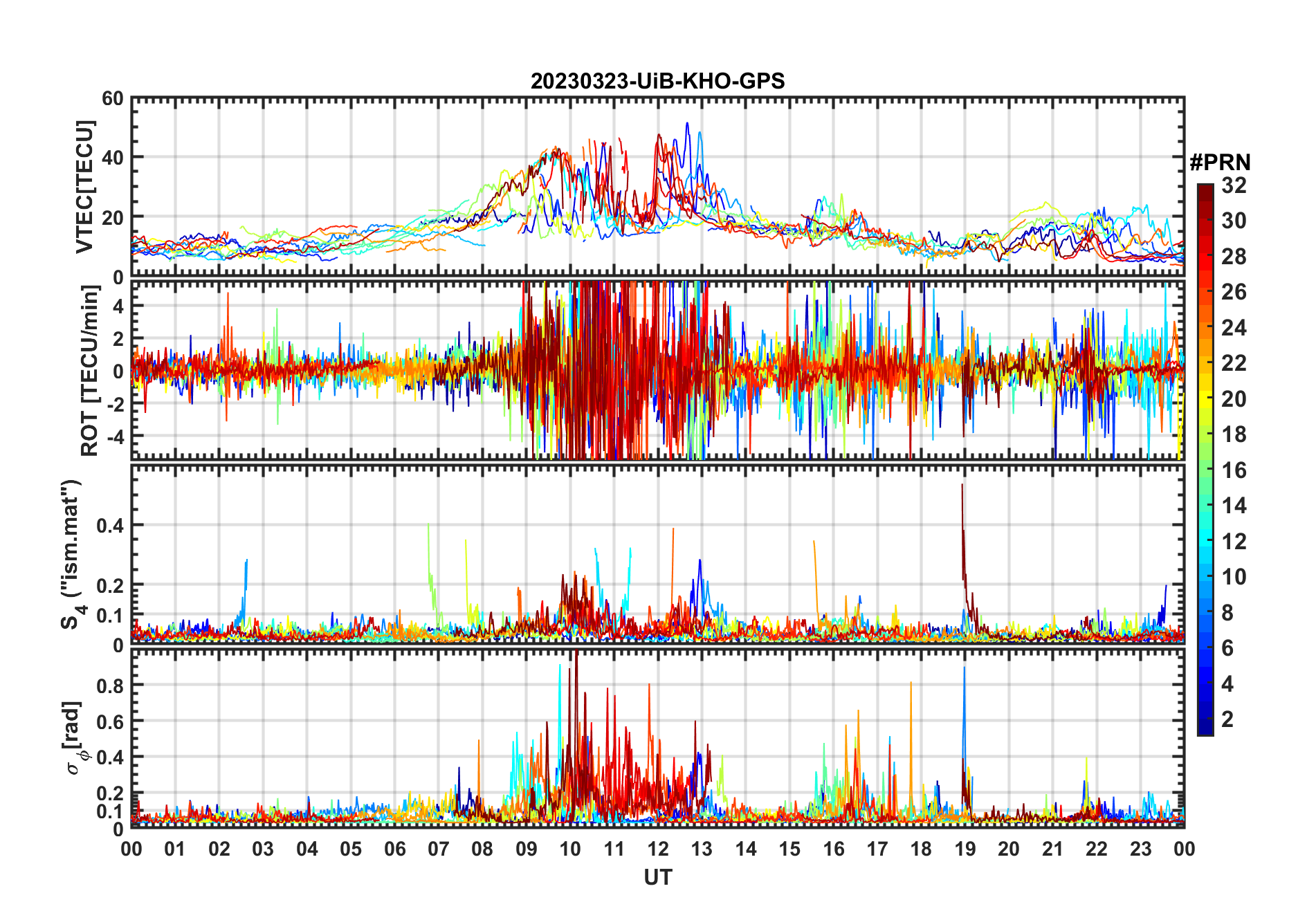
Task: Click the "05" hour tick on the UT axis
Action: click(x=351, y=849)
